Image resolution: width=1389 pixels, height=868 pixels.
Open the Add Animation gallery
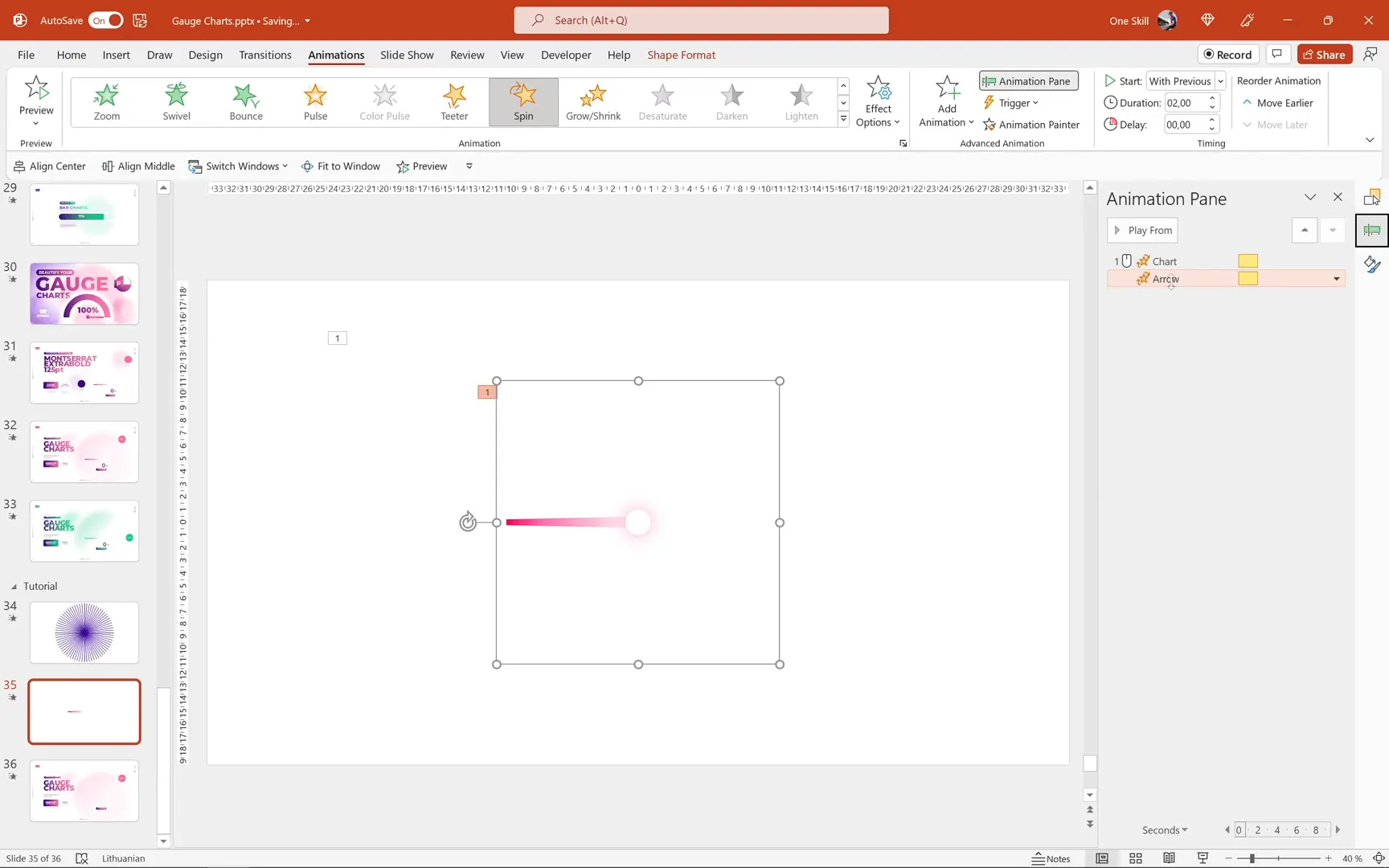pos(945,101)
